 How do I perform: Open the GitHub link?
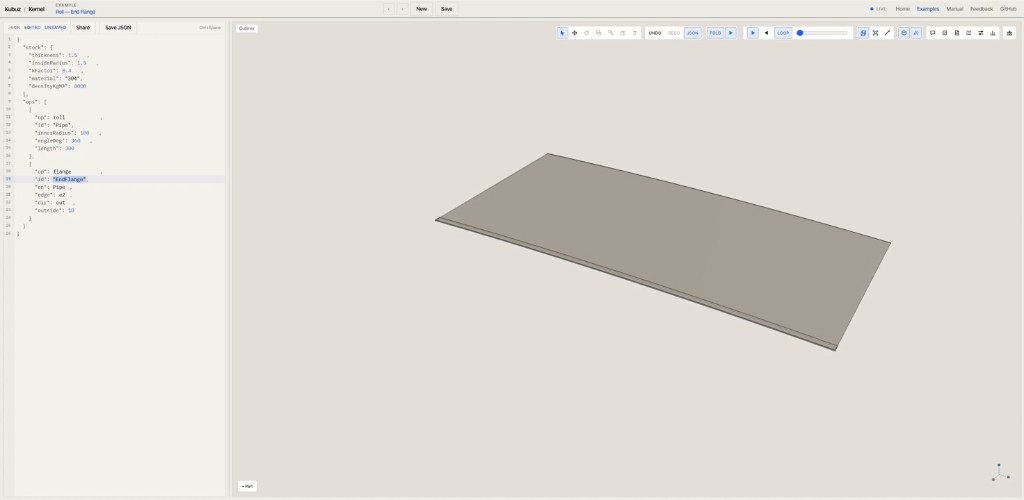[x=1008, y=9]
